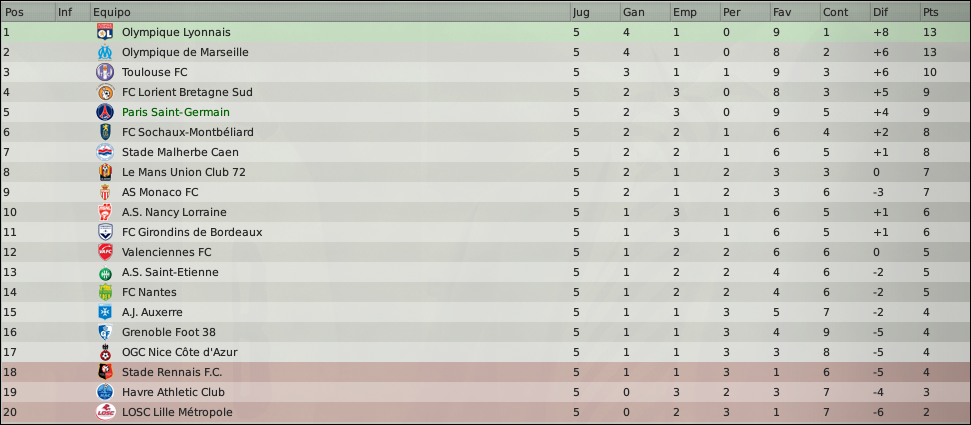This screenshot has width=971, height=425.
Task: Click the A.S. Saint-Etienne green badge
Action: pyautogui.click(x=105, y=273)
